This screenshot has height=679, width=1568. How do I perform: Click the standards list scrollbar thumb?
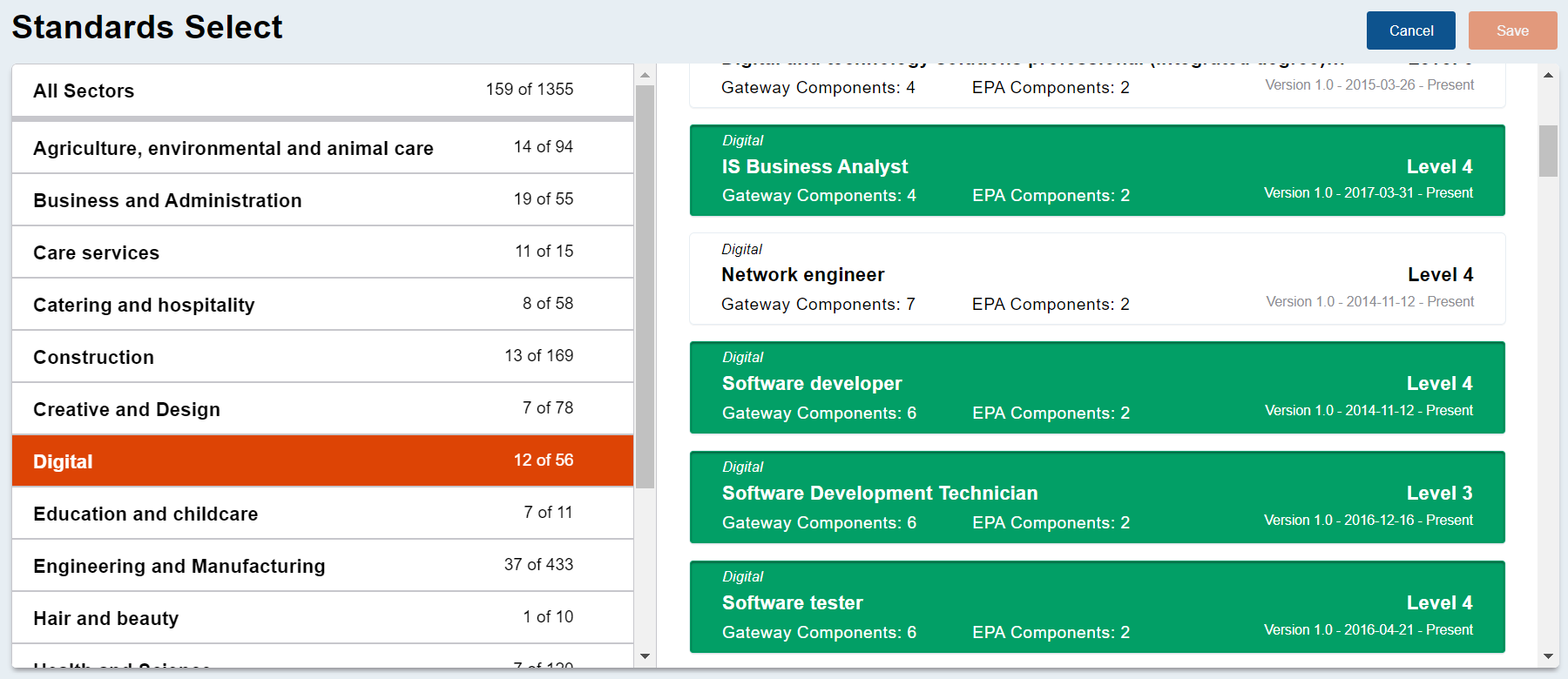pos(1548,151)
